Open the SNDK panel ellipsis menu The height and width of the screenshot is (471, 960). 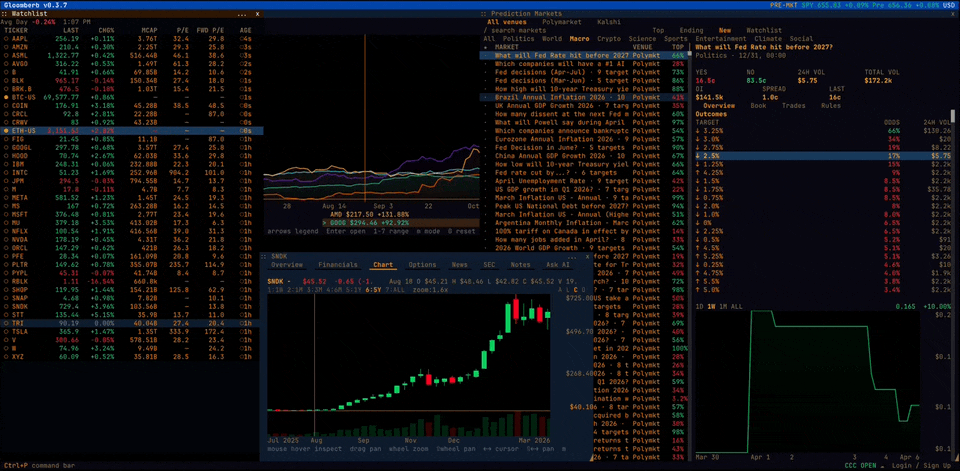pyautogui.click(x=573, y=256)
